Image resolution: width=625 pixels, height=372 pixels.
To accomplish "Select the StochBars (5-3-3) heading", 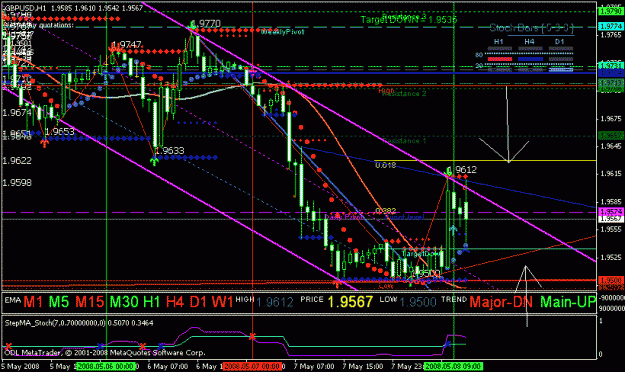I will click(x=532, y=28).
